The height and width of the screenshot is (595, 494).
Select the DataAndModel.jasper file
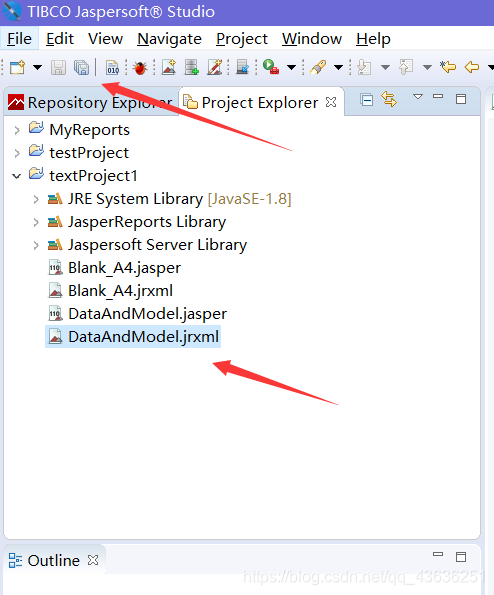(147, 314)
